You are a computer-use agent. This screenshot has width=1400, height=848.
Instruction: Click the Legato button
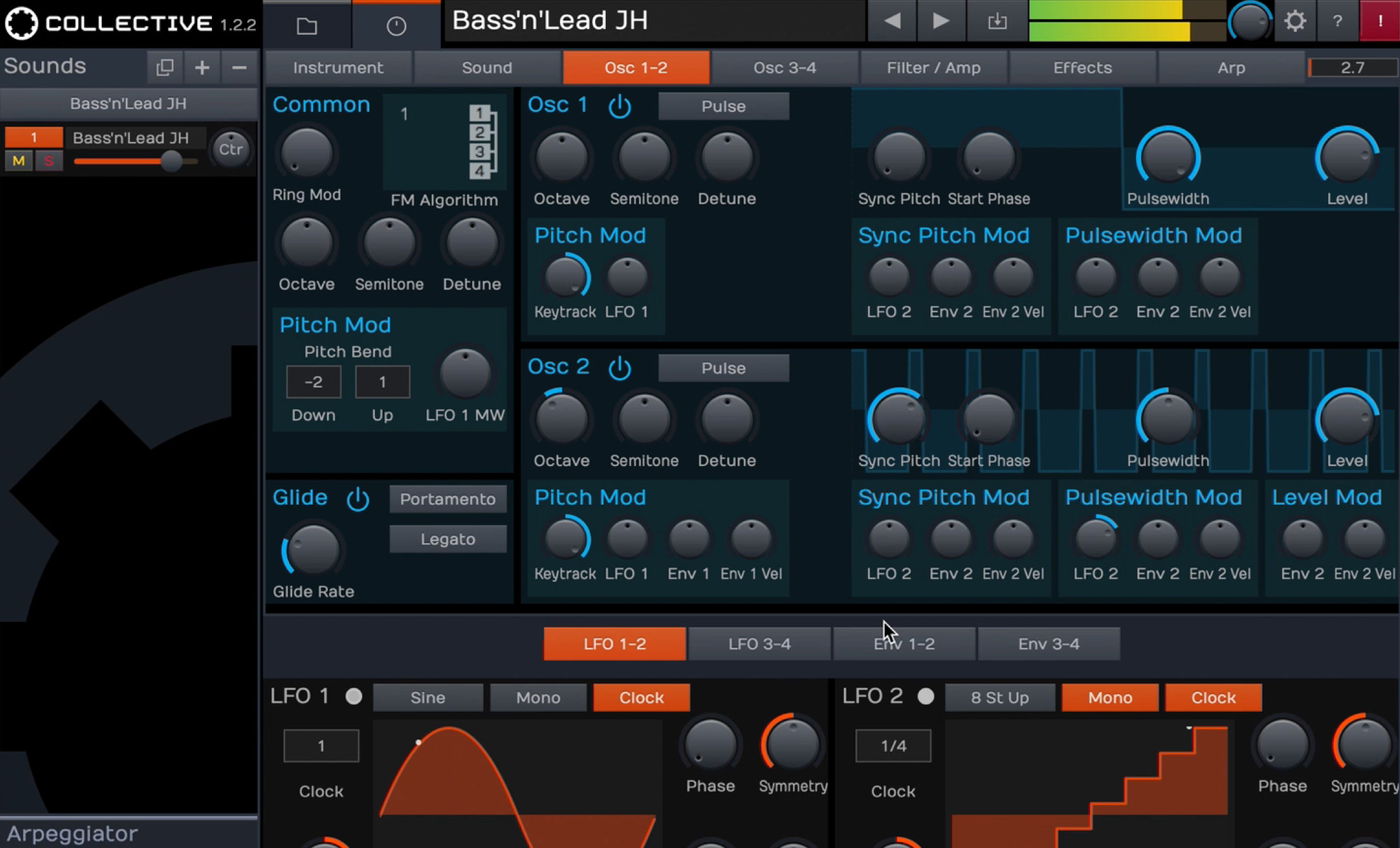click(448, 539)
